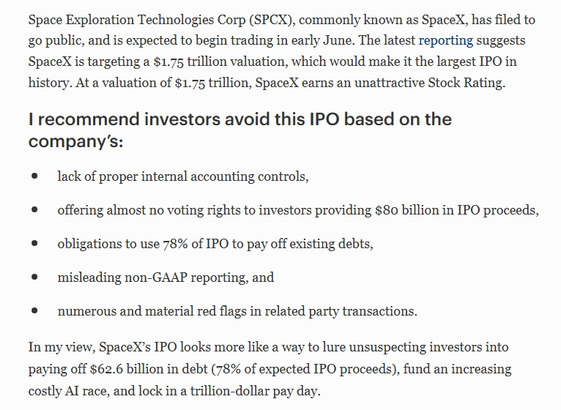Open the blue "reporting" hyperlink
This screenshot has width=561, height=410.
446,40
